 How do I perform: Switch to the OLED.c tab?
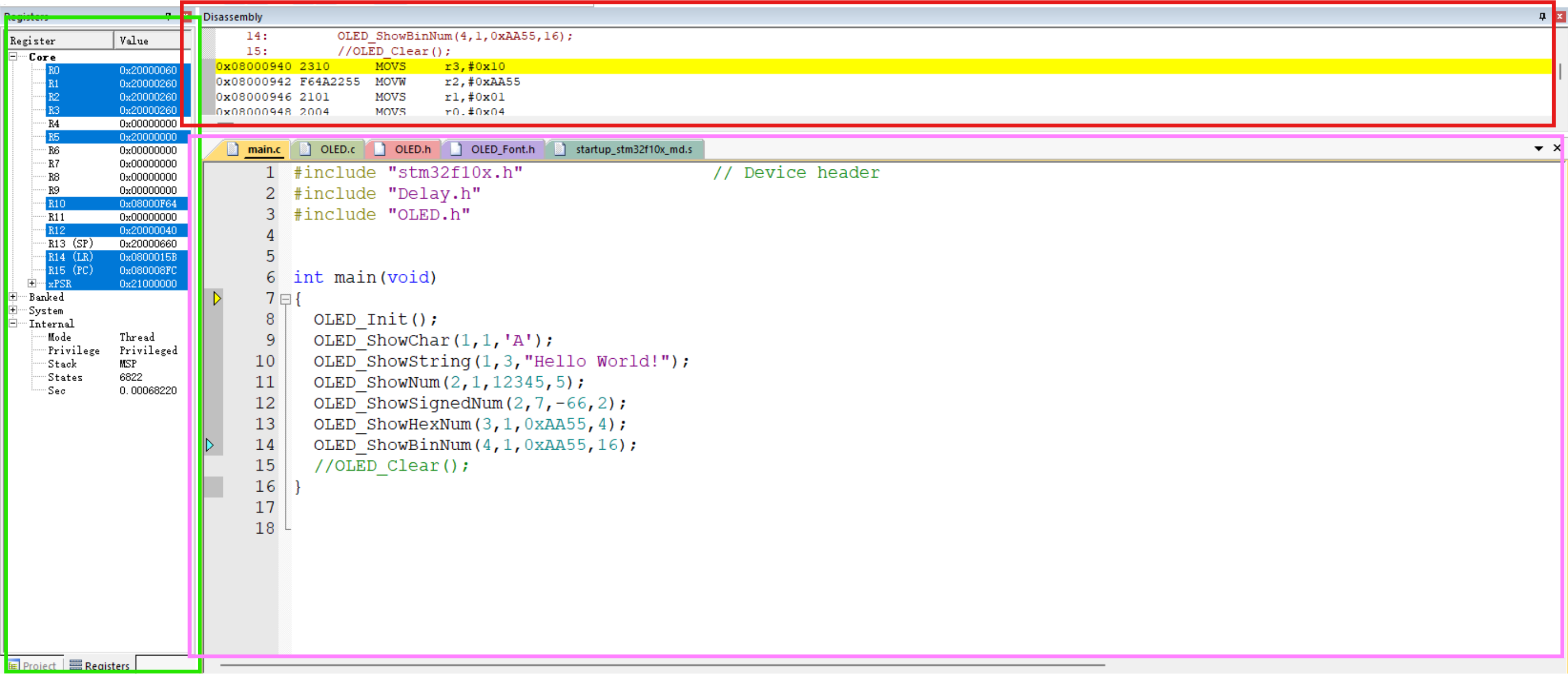(337, 149)
